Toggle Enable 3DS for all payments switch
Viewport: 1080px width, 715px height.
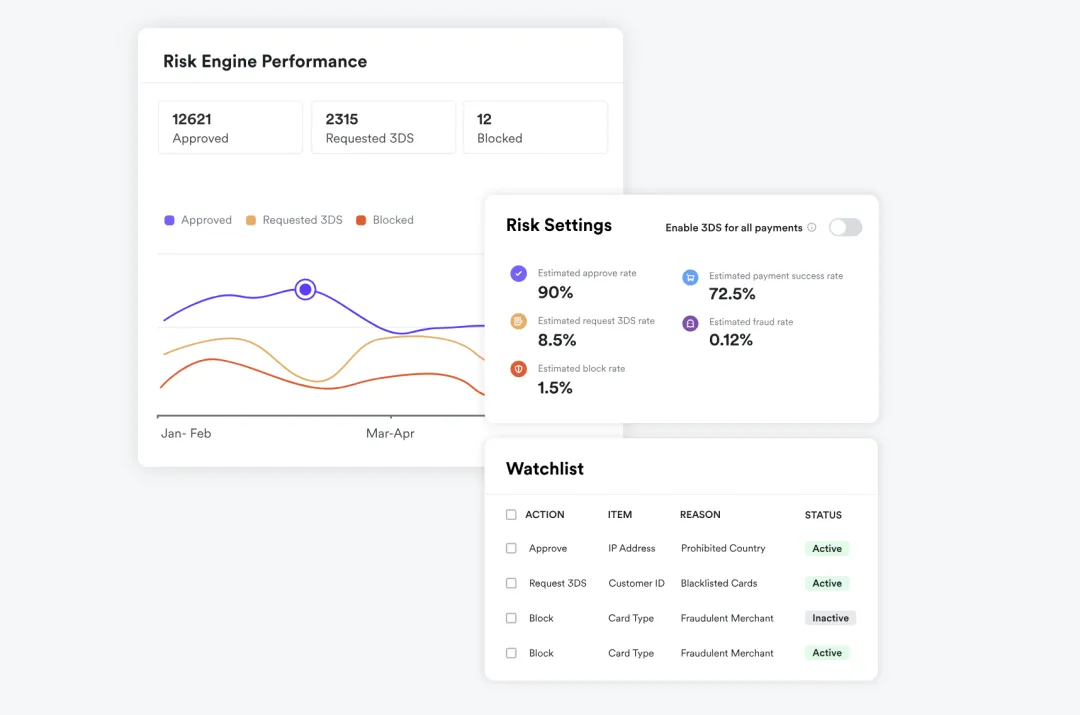pos(845,227)
